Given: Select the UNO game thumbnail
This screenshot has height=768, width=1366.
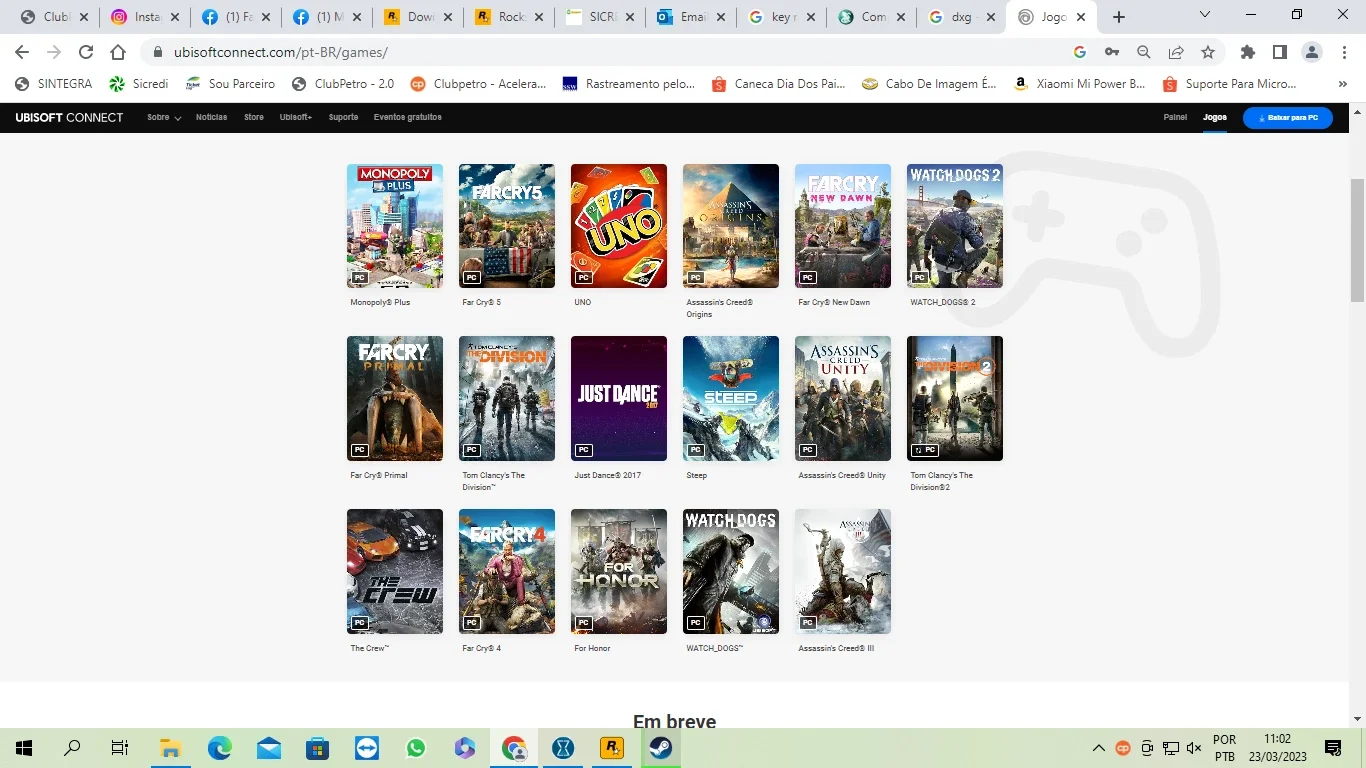Looking at the screenshot, I should [x=619, y=226].
